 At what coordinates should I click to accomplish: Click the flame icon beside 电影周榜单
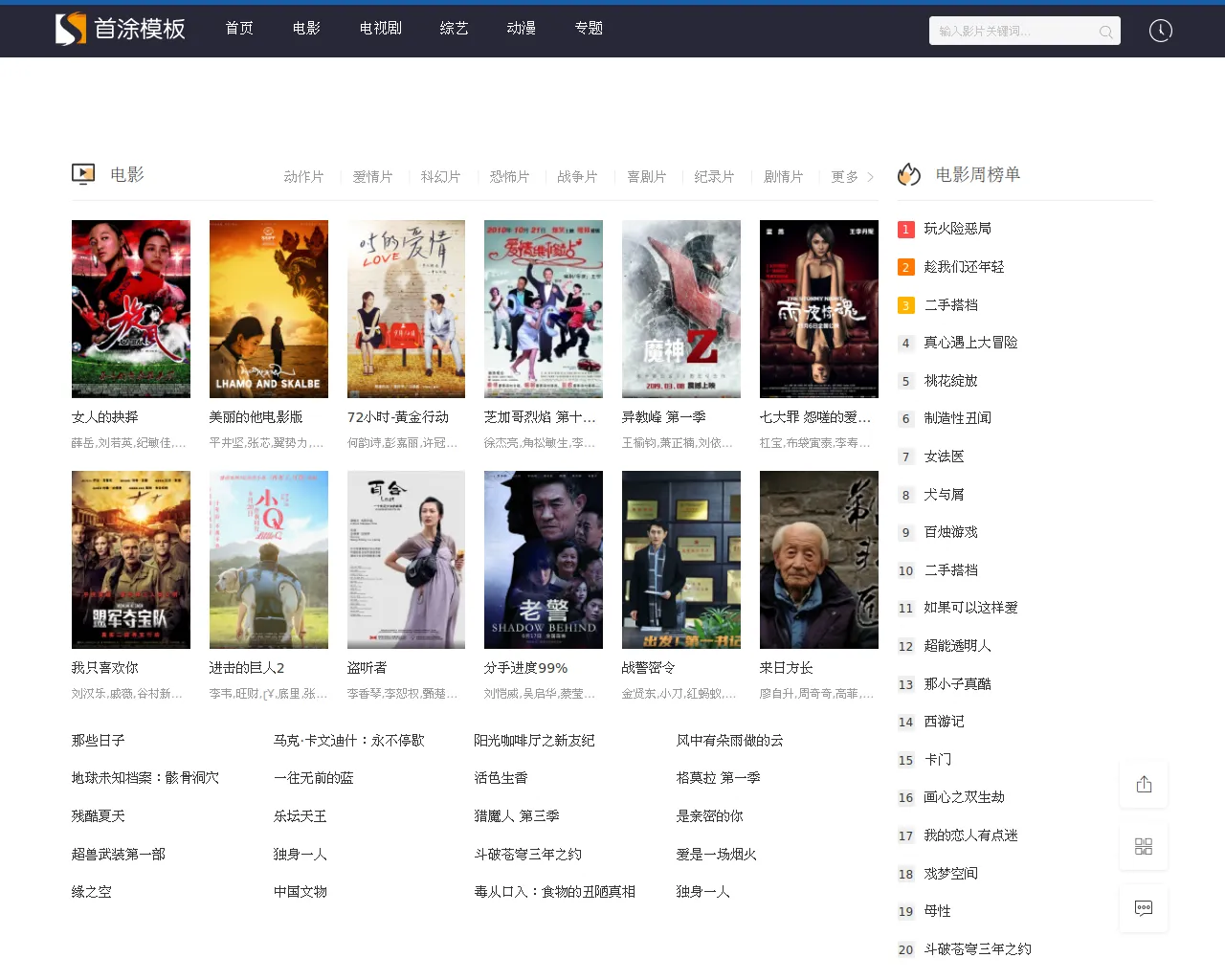click(x=907, y=174)
